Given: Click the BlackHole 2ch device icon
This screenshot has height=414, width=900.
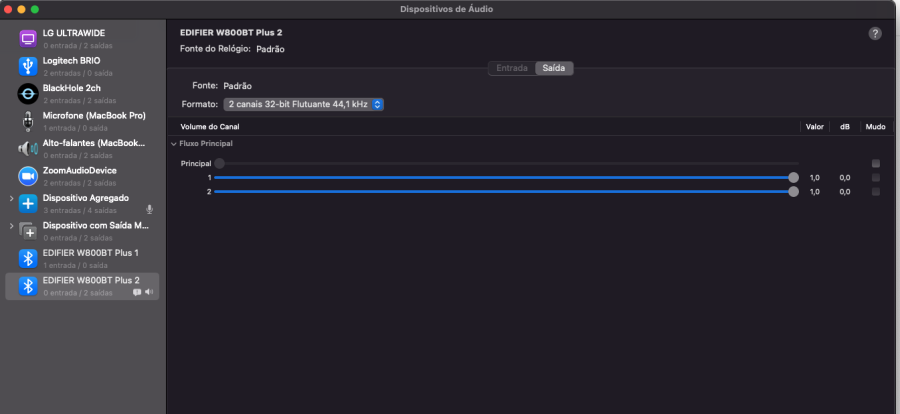Looking at the screenshot, I should 28,94.
